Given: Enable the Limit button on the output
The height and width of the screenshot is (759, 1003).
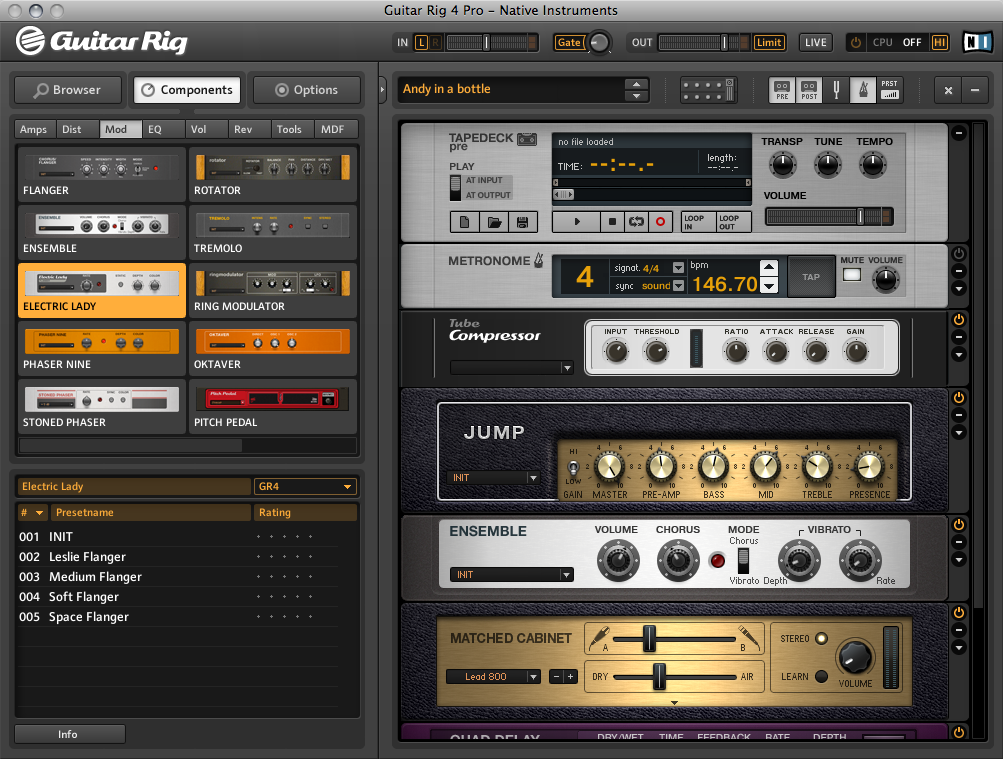Looking at the screenshot, I should (x=768, y=42).
